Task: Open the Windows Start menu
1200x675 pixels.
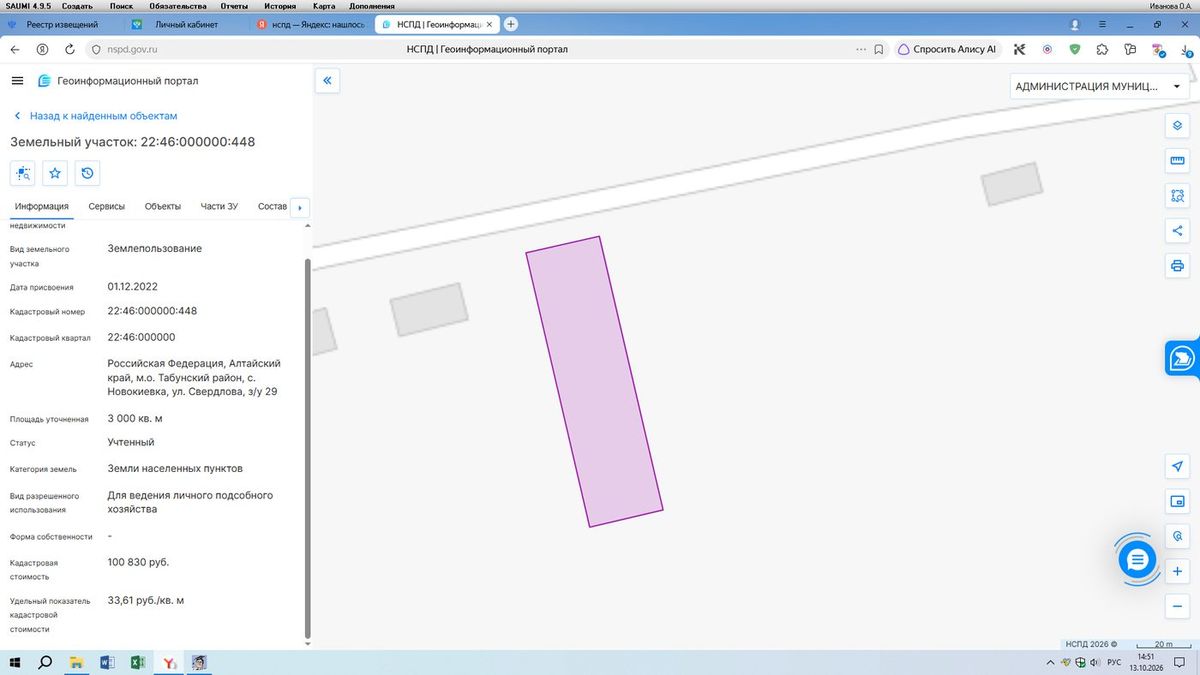Action: 15,662
